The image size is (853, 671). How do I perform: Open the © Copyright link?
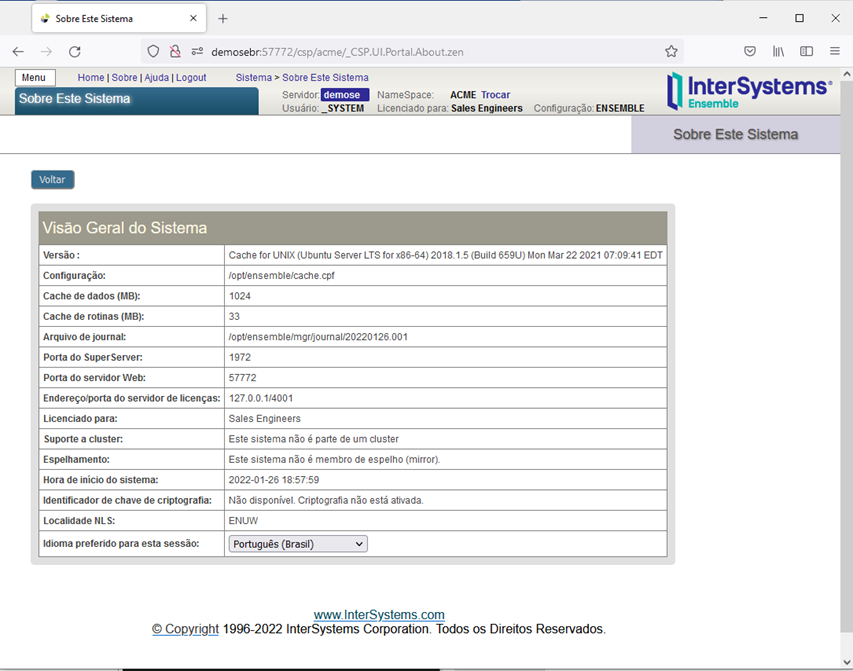coord(186,629)
